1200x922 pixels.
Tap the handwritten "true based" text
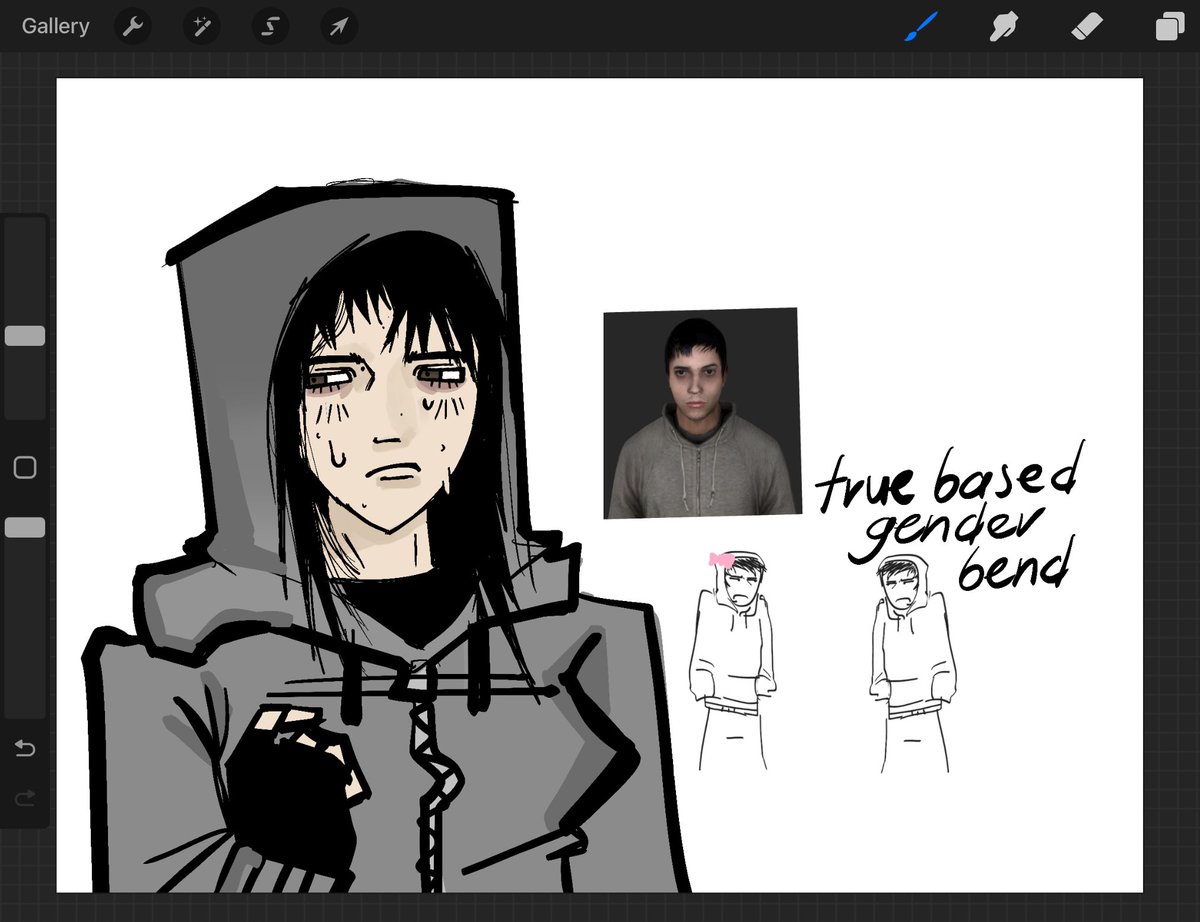pos(948,480)
